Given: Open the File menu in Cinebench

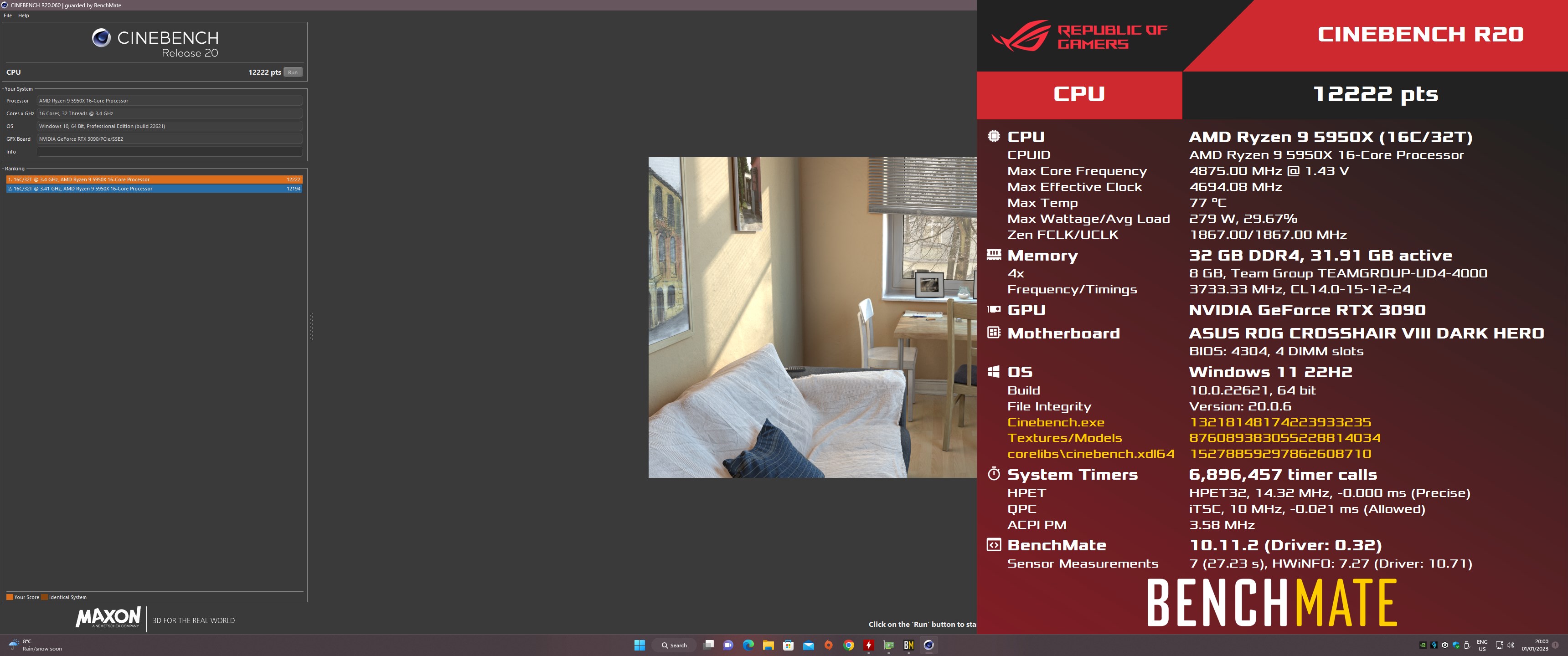Looking at the screenshot, I should 7,16.
